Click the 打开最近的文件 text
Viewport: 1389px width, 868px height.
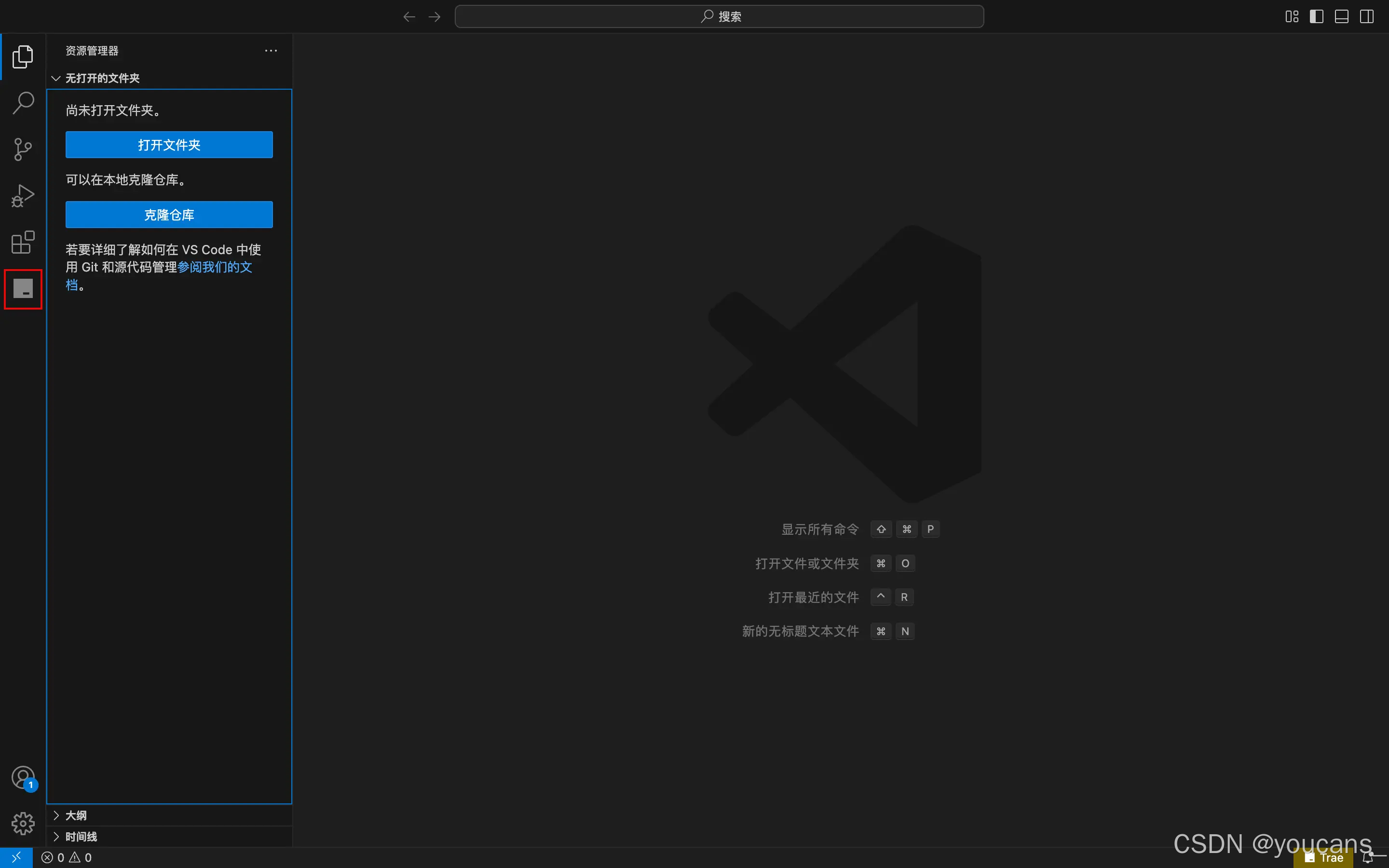click(813, 597)
